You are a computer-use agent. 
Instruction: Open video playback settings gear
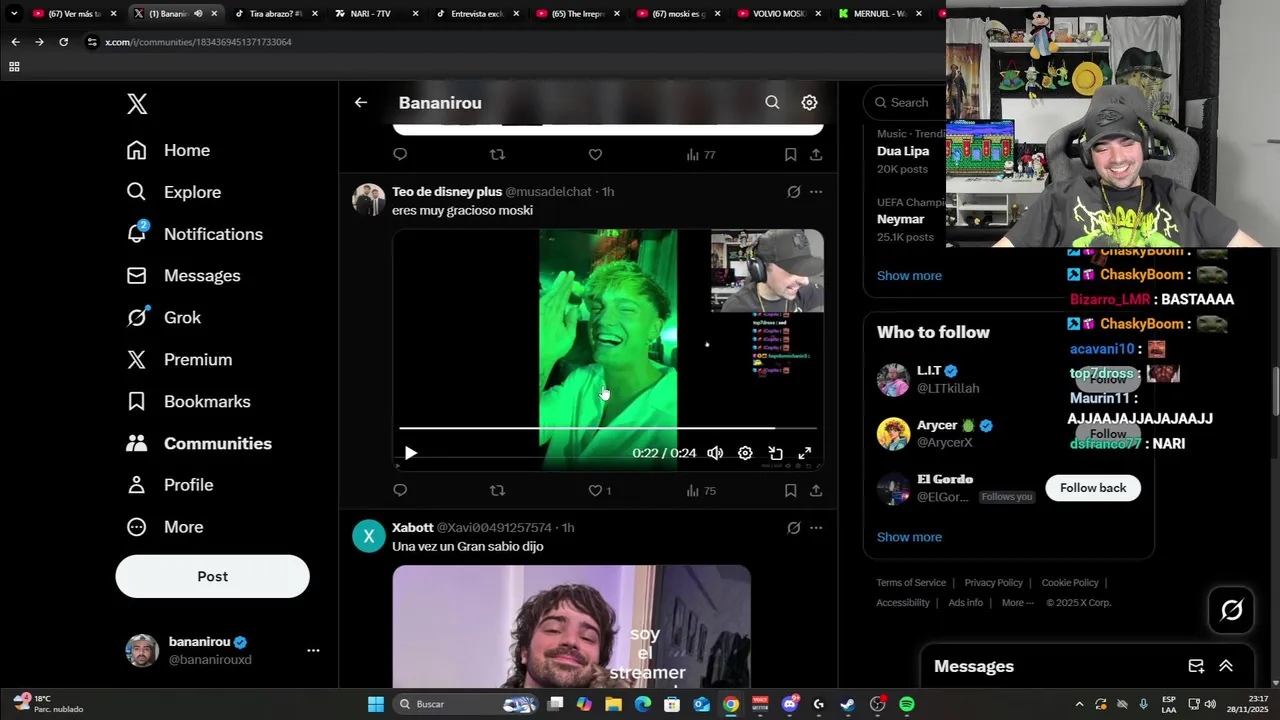(x=745, y=453)
